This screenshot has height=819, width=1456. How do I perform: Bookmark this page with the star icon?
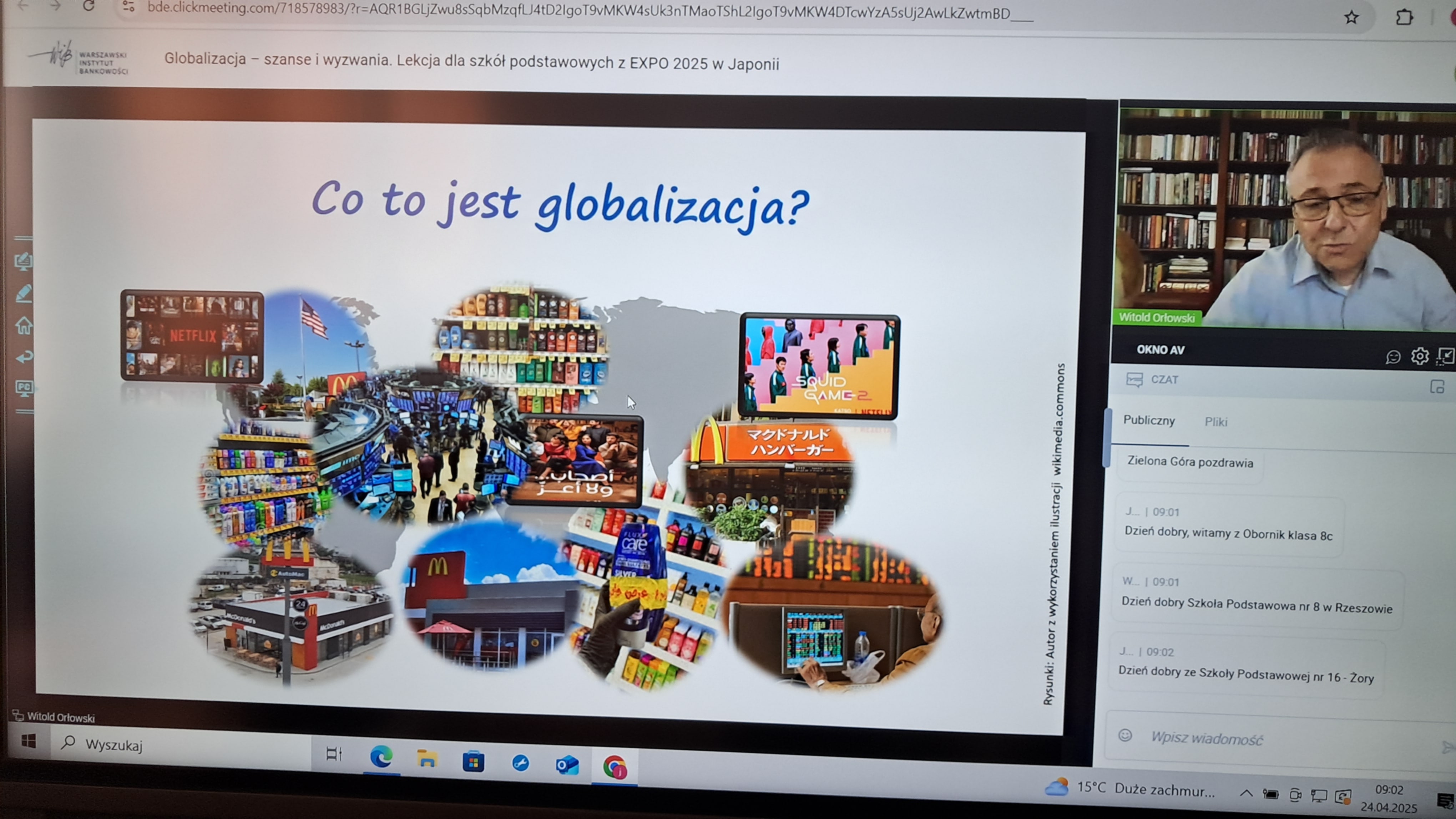(x=1351, y=17)
